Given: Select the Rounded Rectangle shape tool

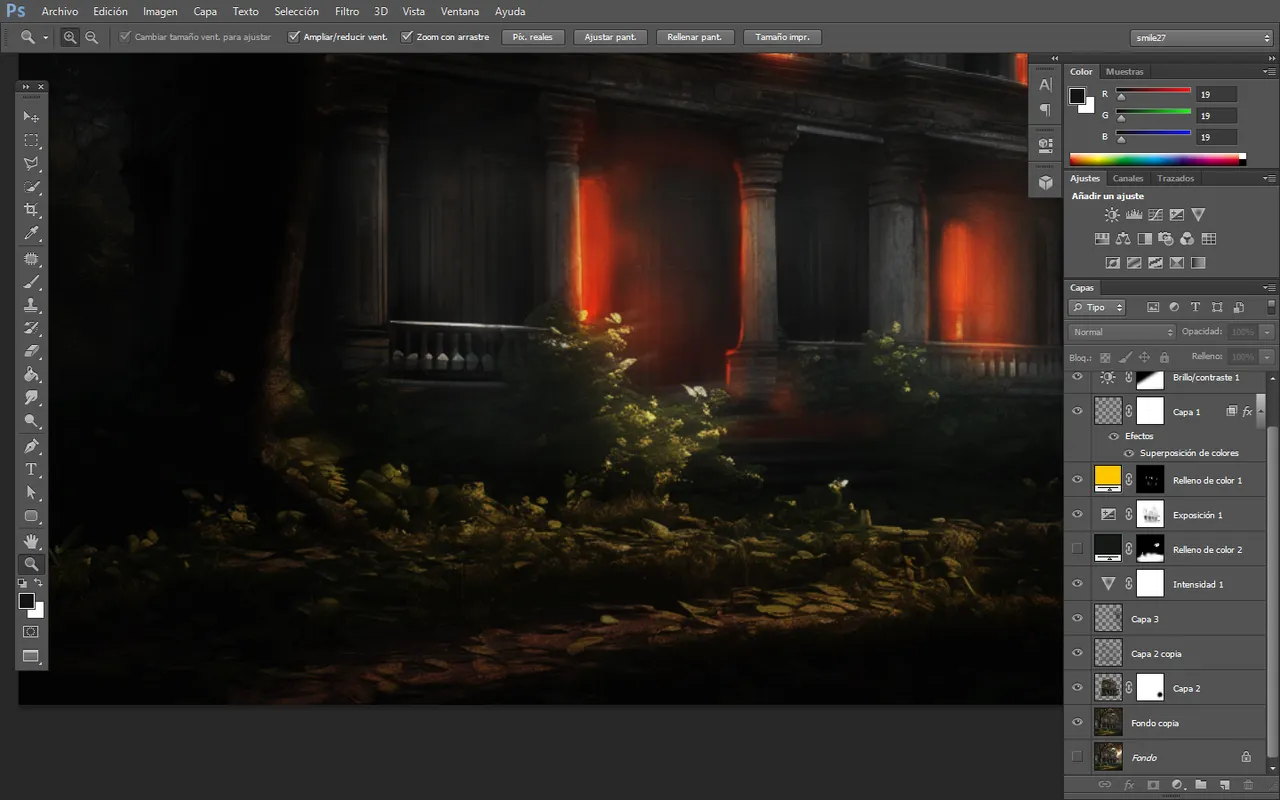Looking at the screenshot, I should tap(31, 516).
